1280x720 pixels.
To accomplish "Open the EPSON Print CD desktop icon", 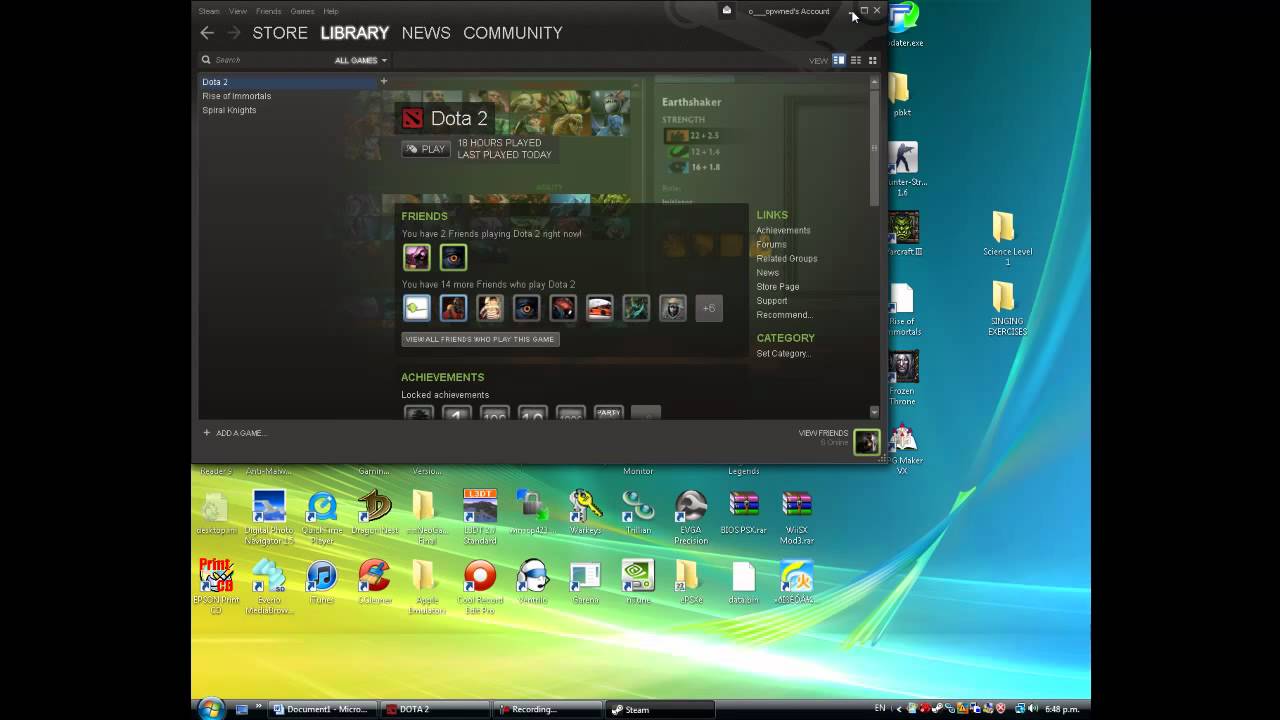I will tap(216, 587).
